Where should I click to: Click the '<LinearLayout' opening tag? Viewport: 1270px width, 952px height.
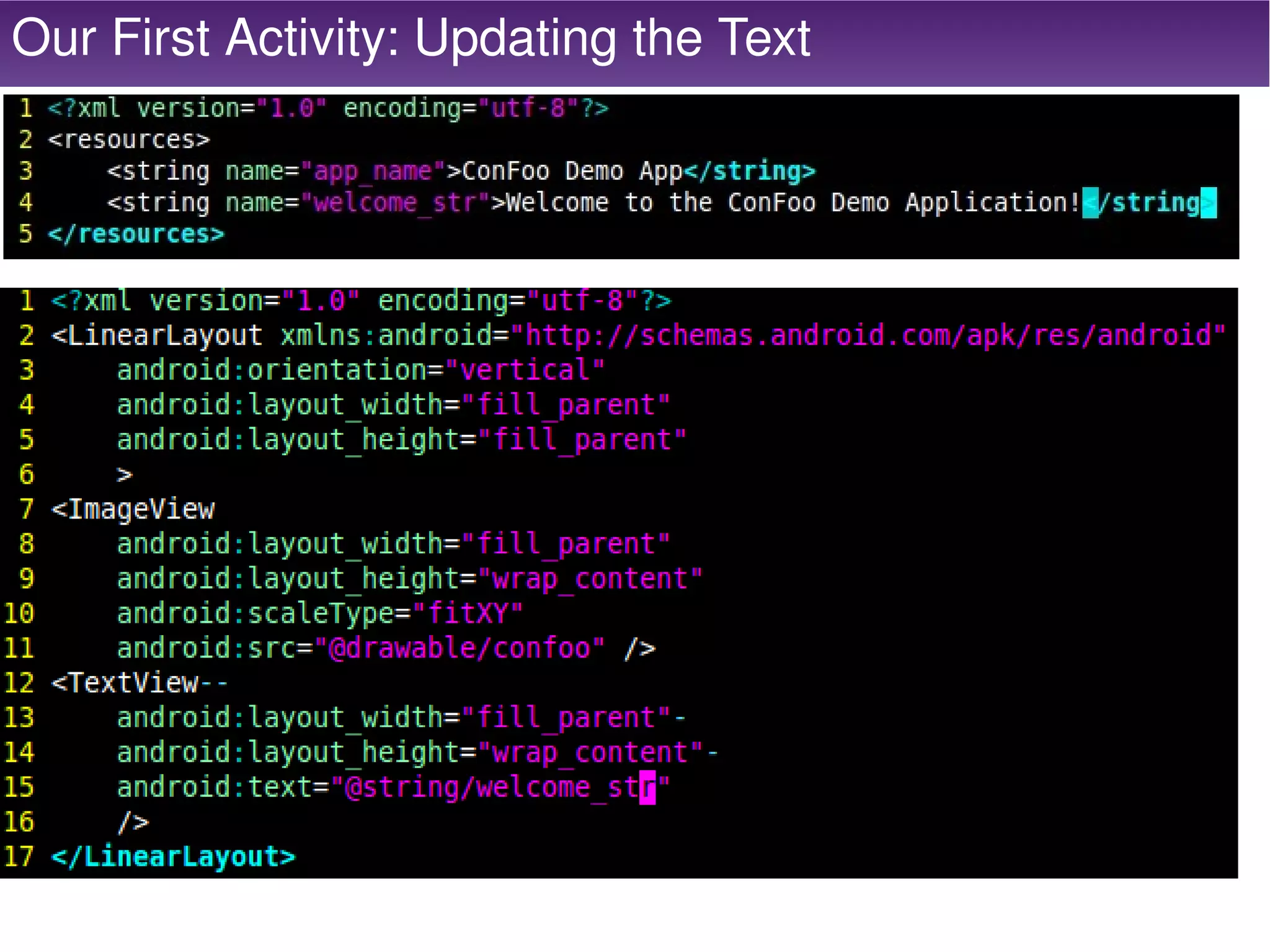(158, 336)
